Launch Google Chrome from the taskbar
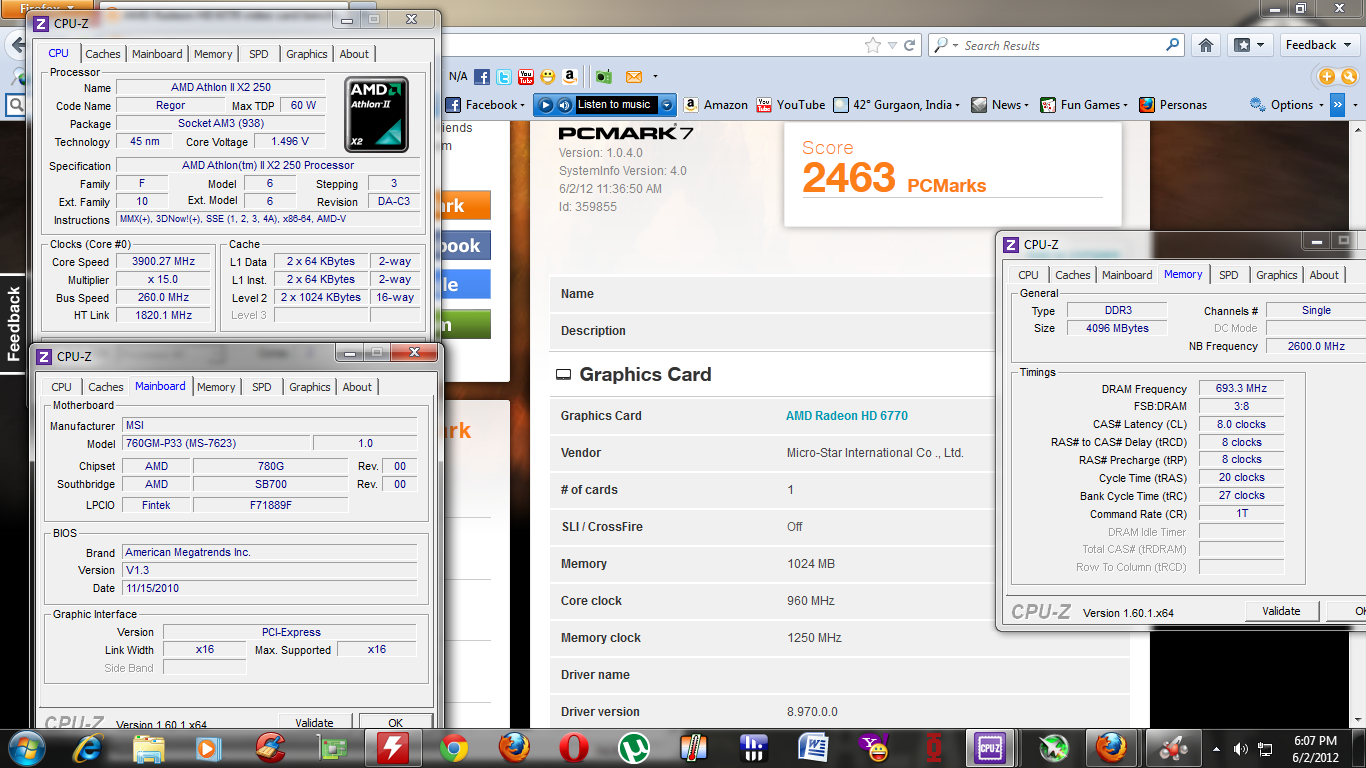 click(454, 747)
